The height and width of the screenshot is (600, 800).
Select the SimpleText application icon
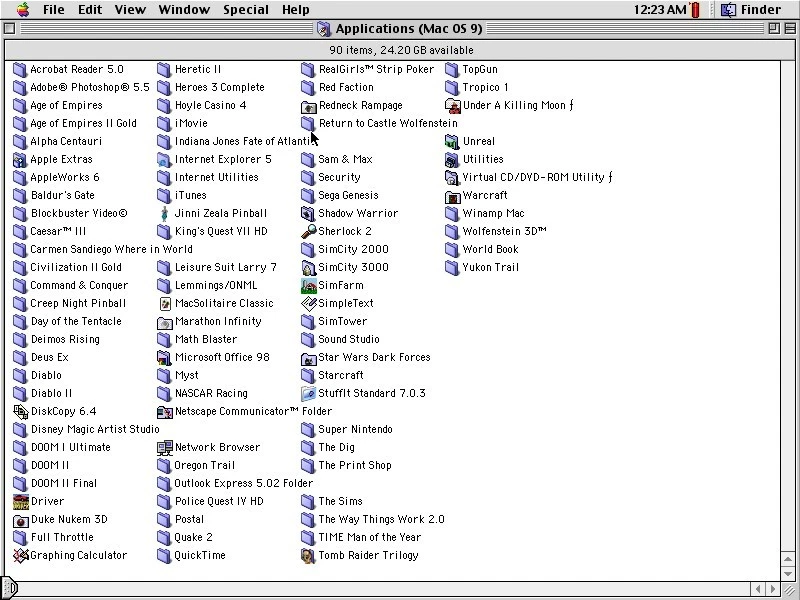coord(309,304)
